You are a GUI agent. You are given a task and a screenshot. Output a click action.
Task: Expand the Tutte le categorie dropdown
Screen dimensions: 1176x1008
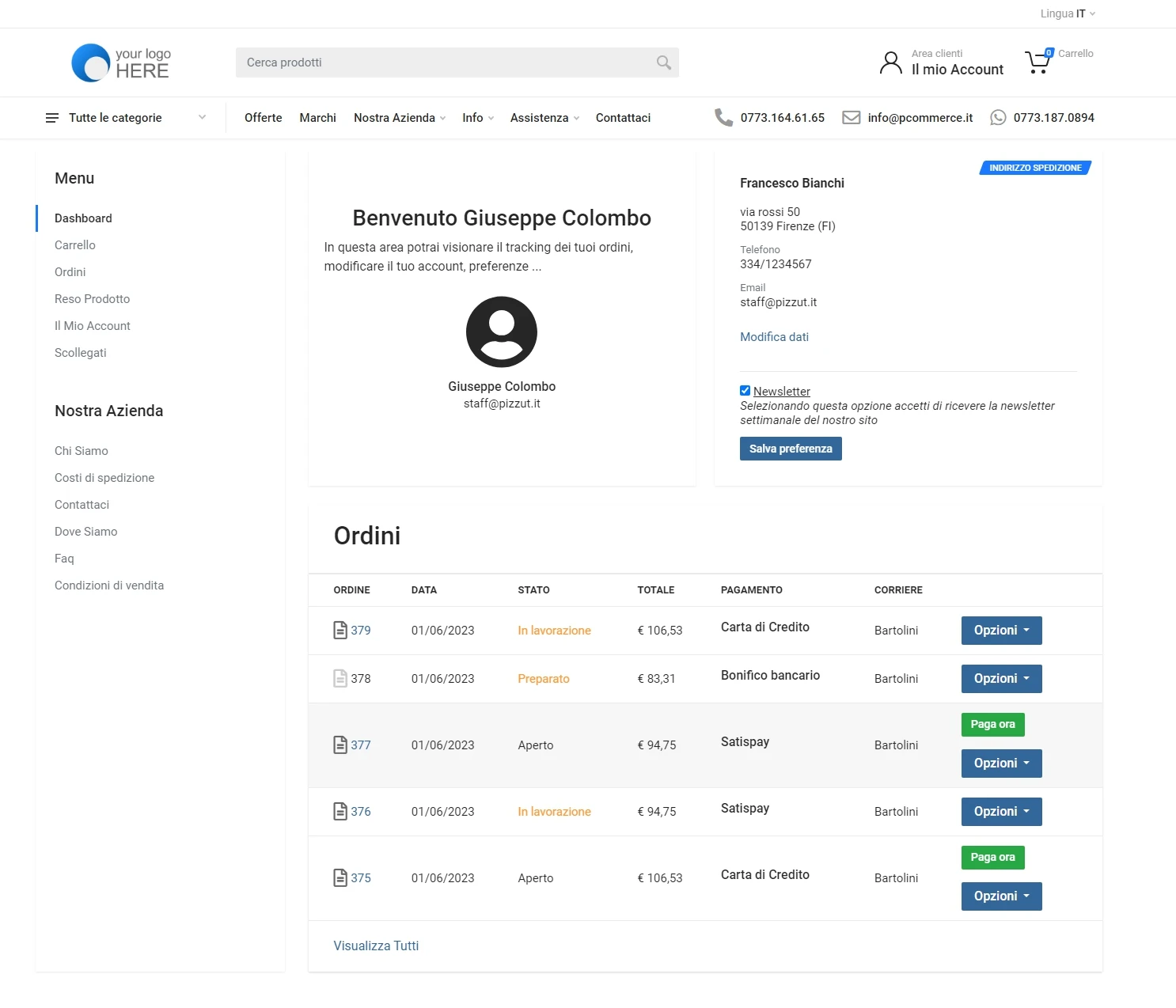point(126,118)
